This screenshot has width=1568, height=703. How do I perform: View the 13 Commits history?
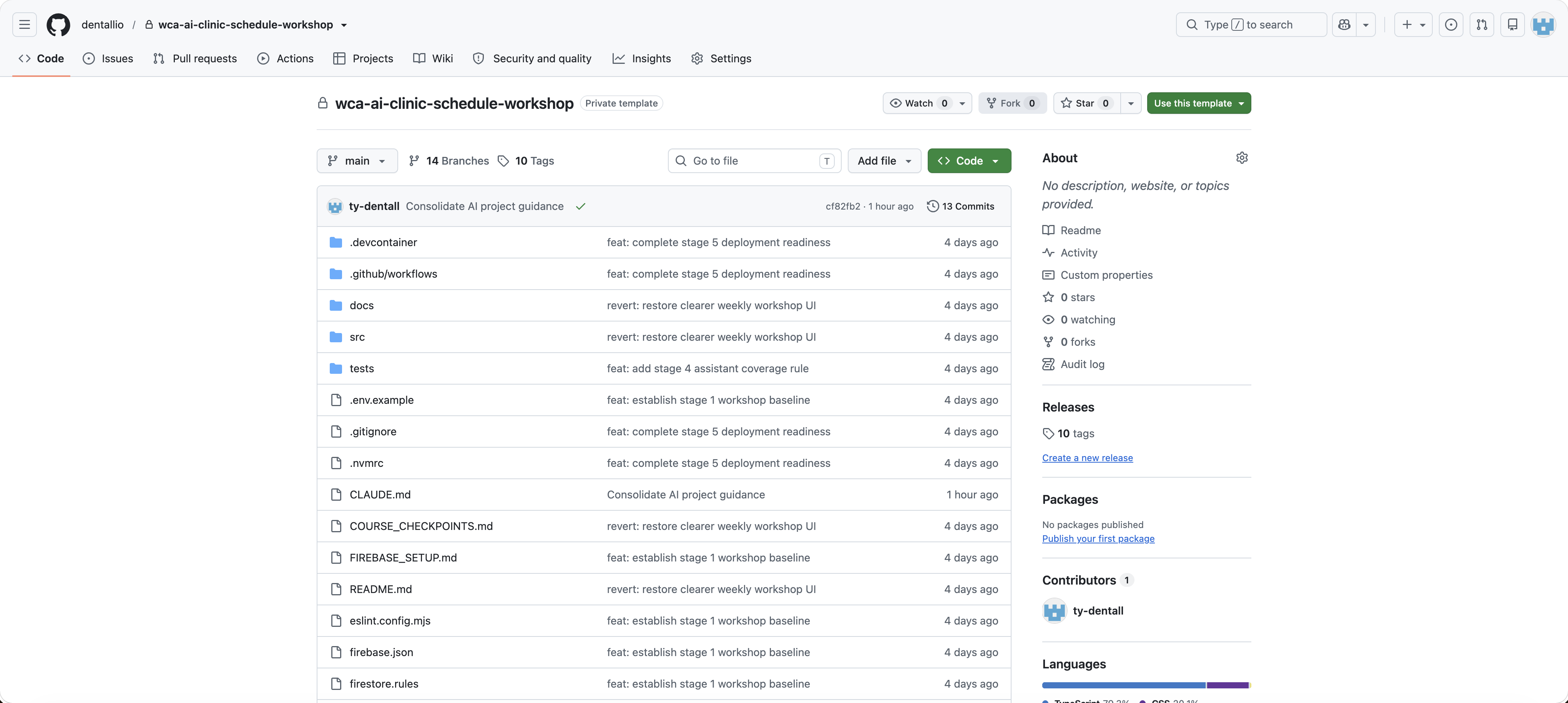(x=960, y=207)
